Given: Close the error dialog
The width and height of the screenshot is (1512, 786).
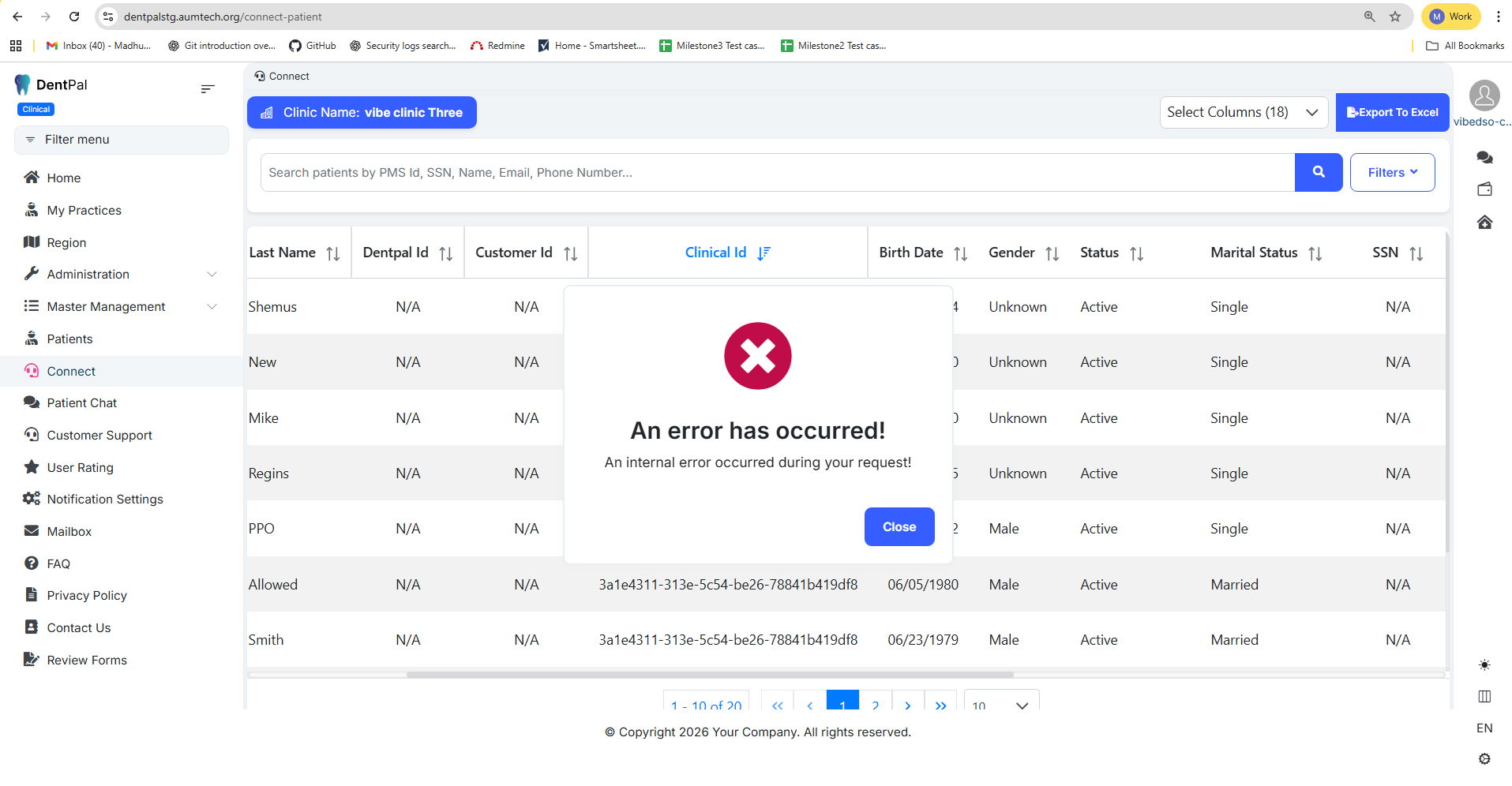Looking at the screenshot, I should 899,526.
